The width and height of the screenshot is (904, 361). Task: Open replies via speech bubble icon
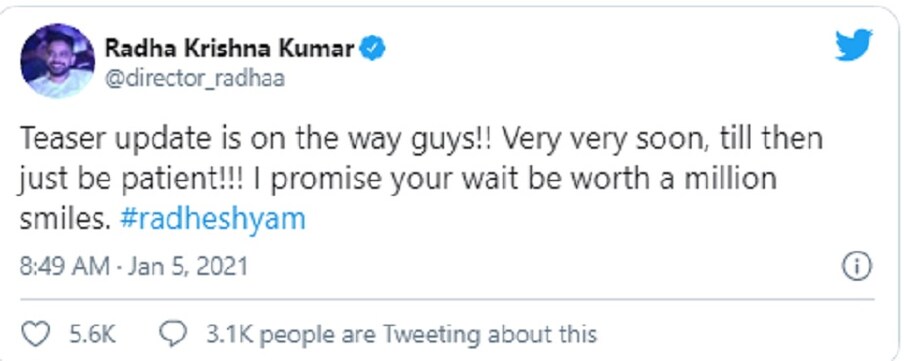tap(173, 333)
